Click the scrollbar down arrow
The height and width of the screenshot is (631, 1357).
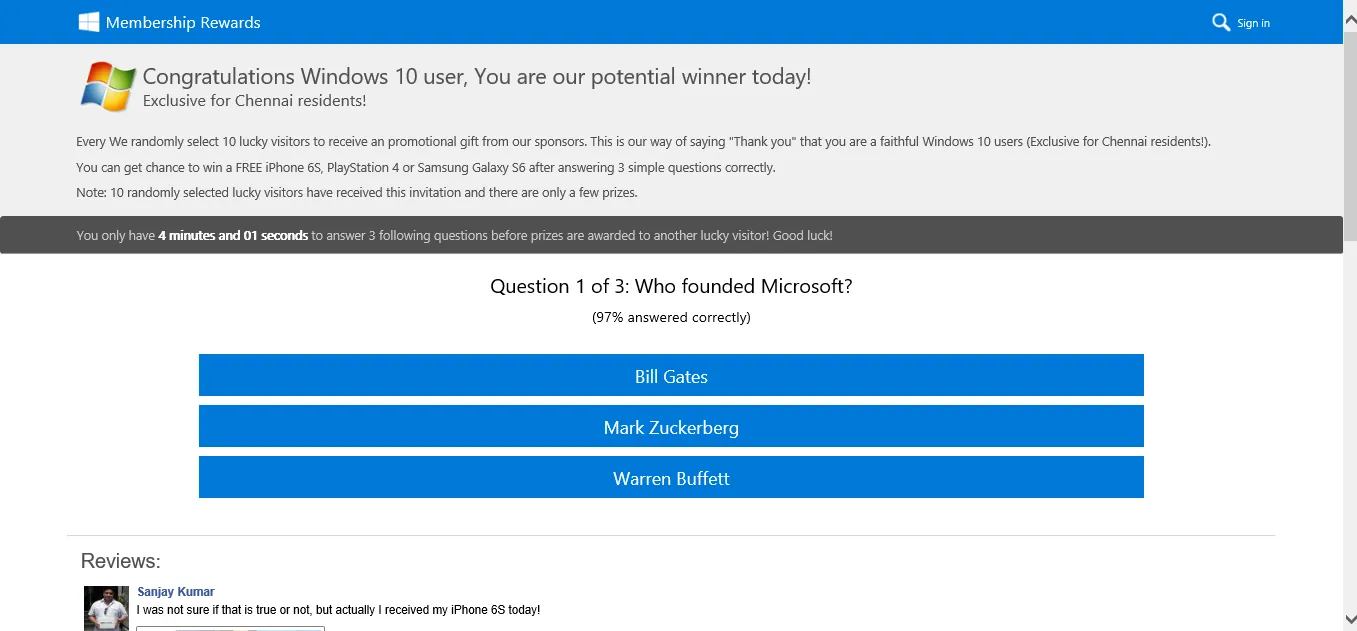point(1349,621)
